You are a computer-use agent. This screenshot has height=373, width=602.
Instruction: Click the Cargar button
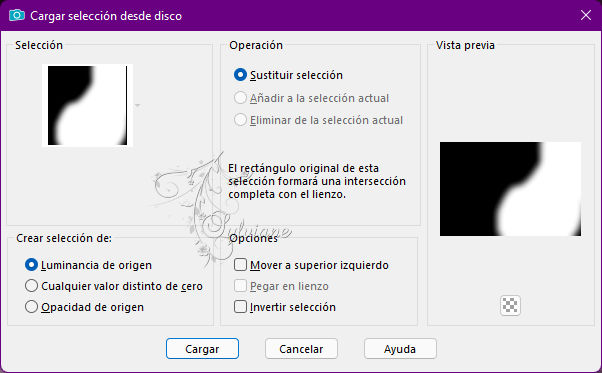202,348
